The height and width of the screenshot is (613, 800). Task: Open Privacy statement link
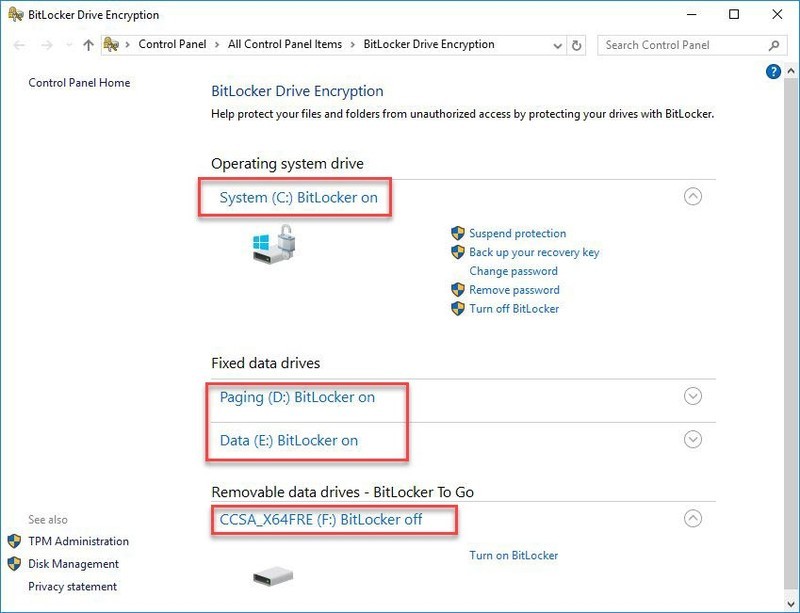[72, 586]
